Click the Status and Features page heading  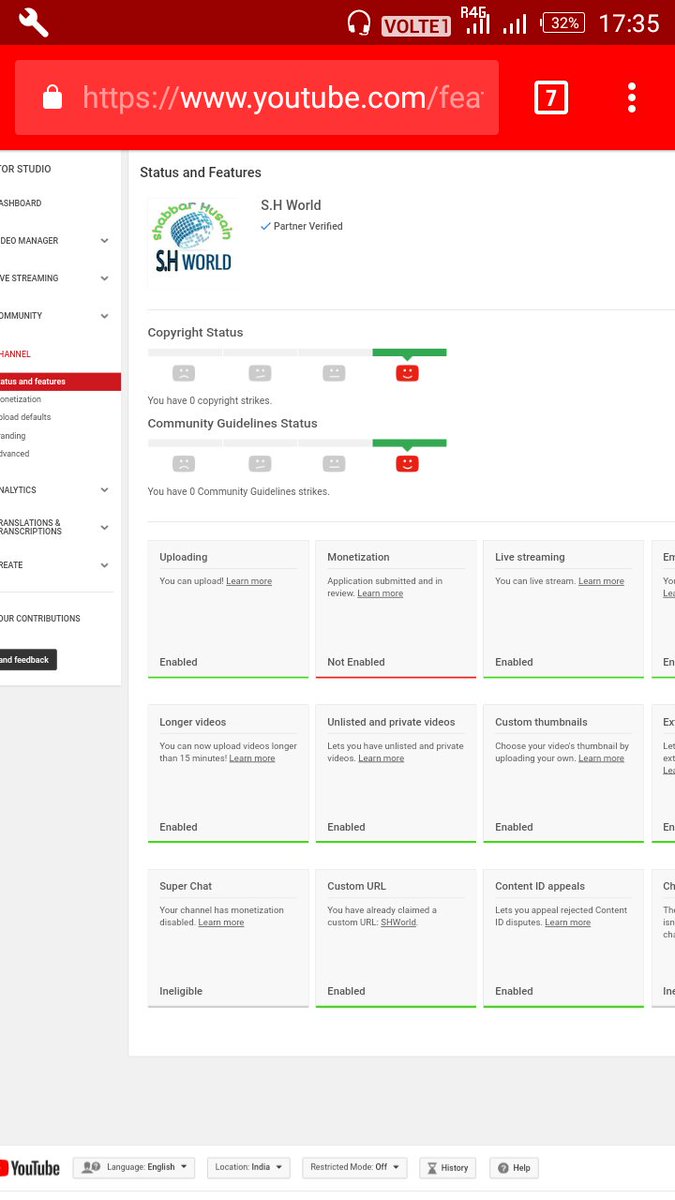(x=200, y=172)
